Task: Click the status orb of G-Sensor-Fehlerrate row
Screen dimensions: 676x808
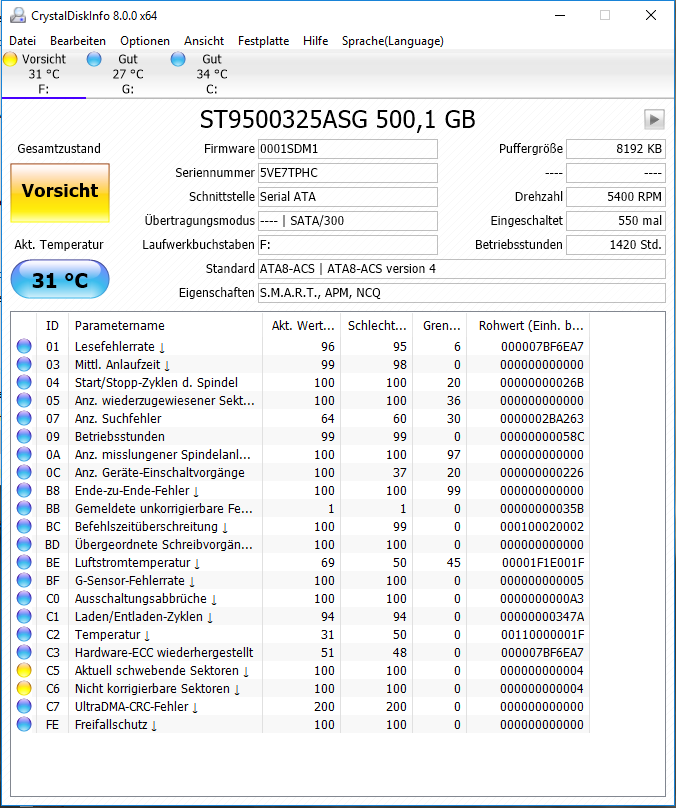Action: (24, 580)
